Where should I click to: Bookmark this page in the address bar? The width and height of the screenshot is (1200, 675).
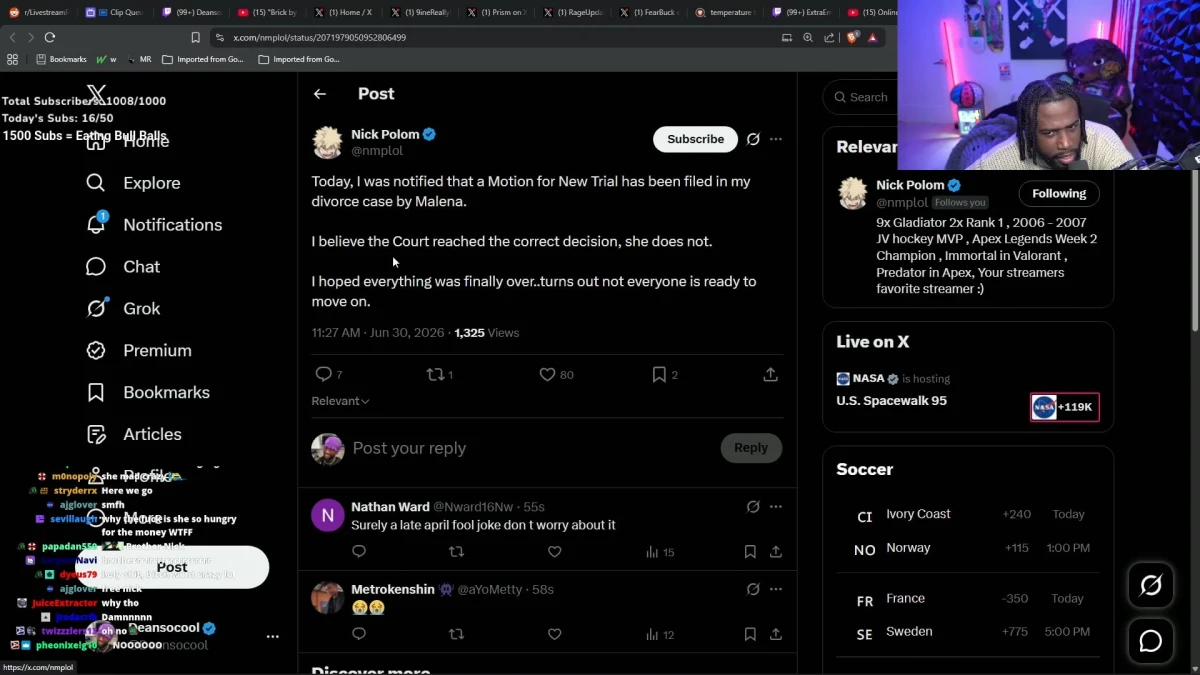(196, 37)
